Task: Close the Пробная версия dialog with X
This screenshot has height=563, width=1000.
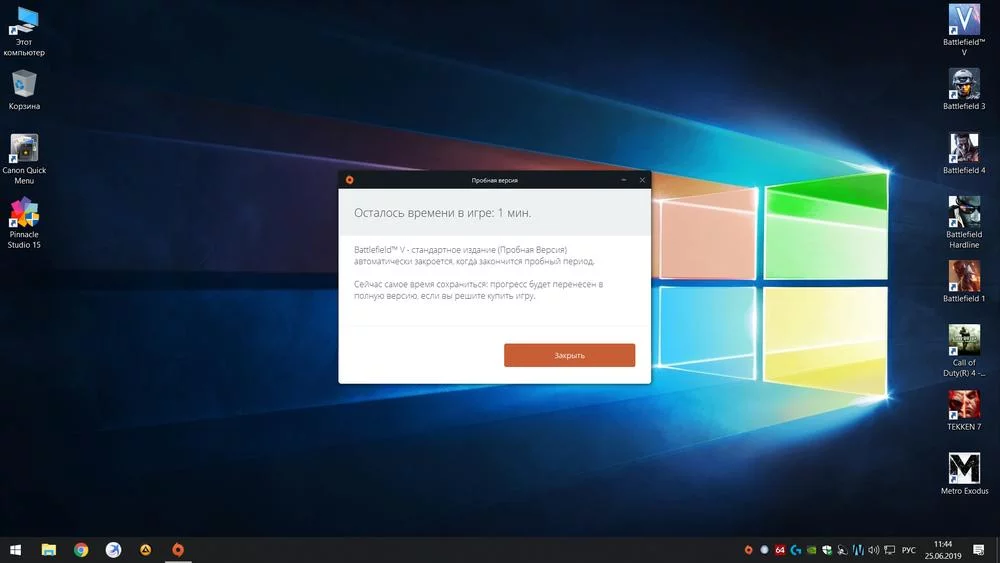Action: 642,180
